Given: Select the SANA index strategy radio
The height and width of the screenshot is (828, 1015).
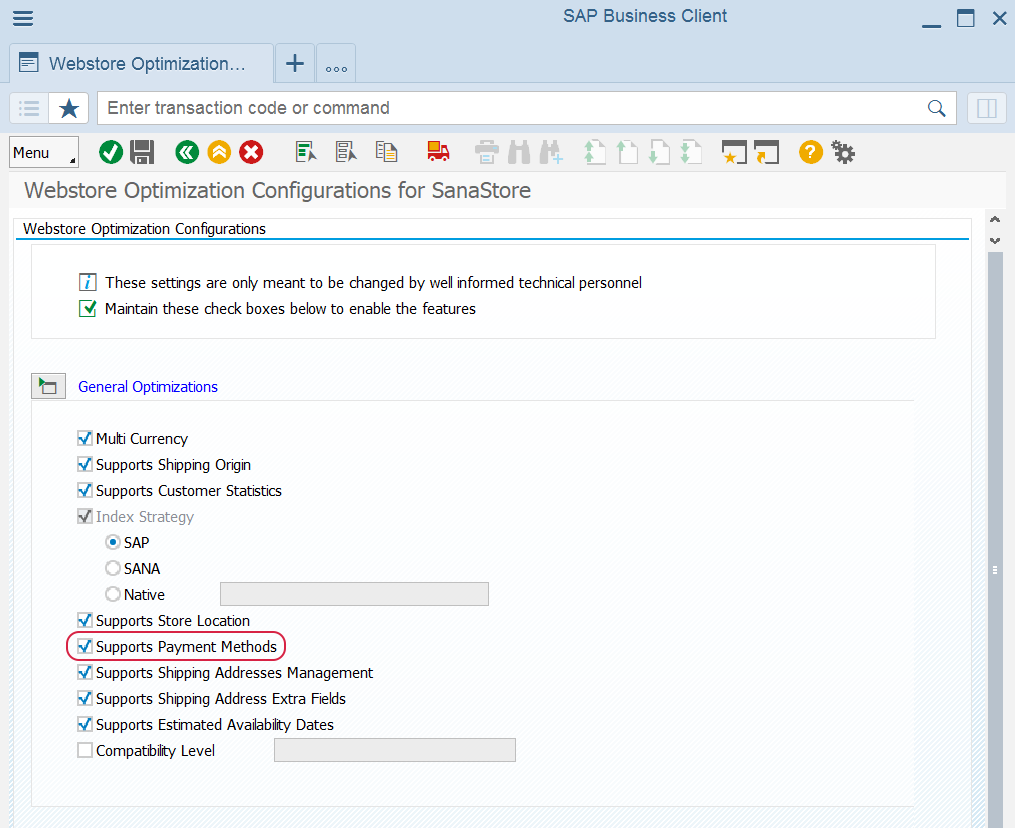Looking at the screenshot, I should pos(113,568).
